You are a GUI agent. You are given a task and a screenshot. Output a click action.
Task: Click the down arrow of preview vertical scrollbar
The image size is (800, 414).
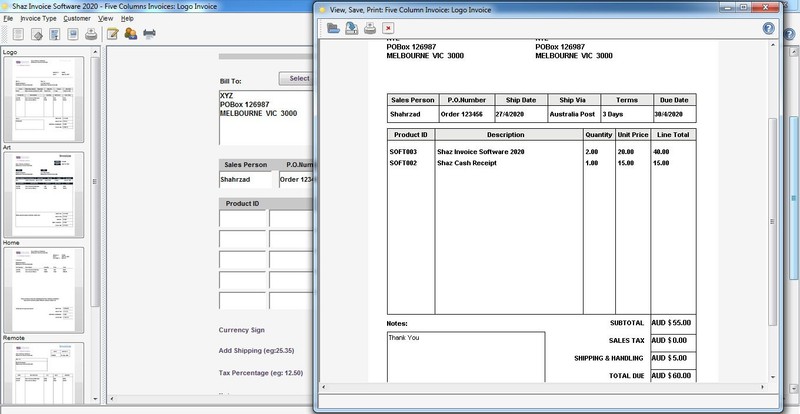pyautogui.click(x=772, y=377)
